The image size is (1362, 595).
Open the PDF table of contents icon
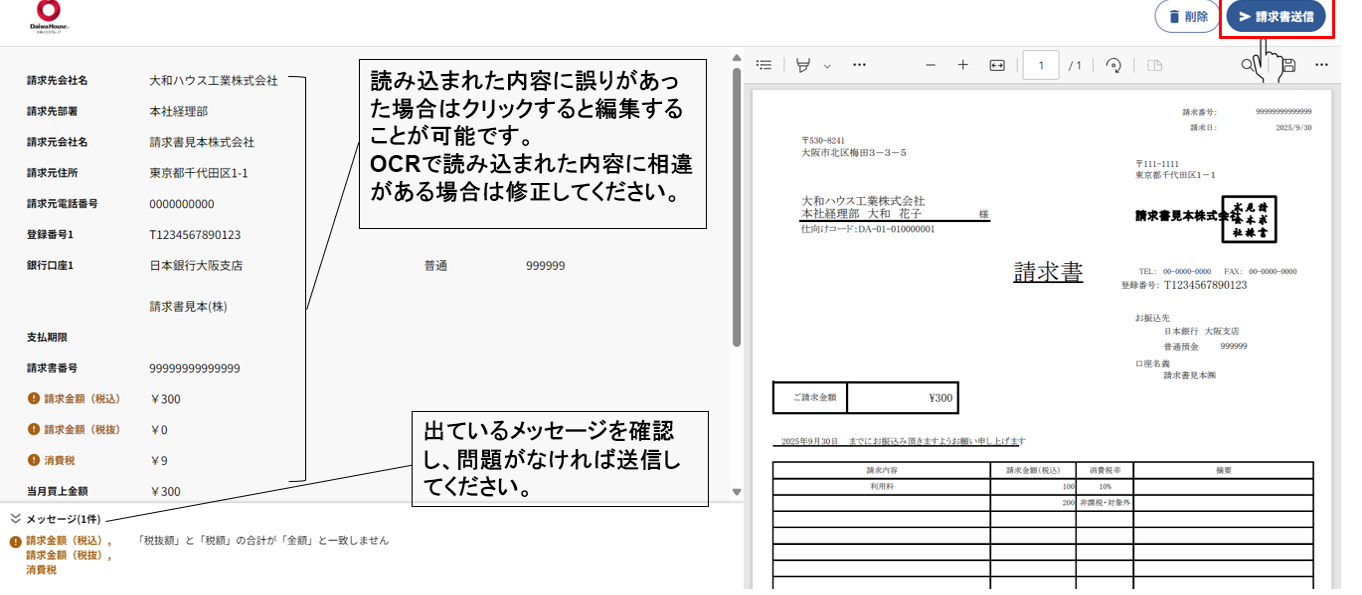[x=764, y=65]
